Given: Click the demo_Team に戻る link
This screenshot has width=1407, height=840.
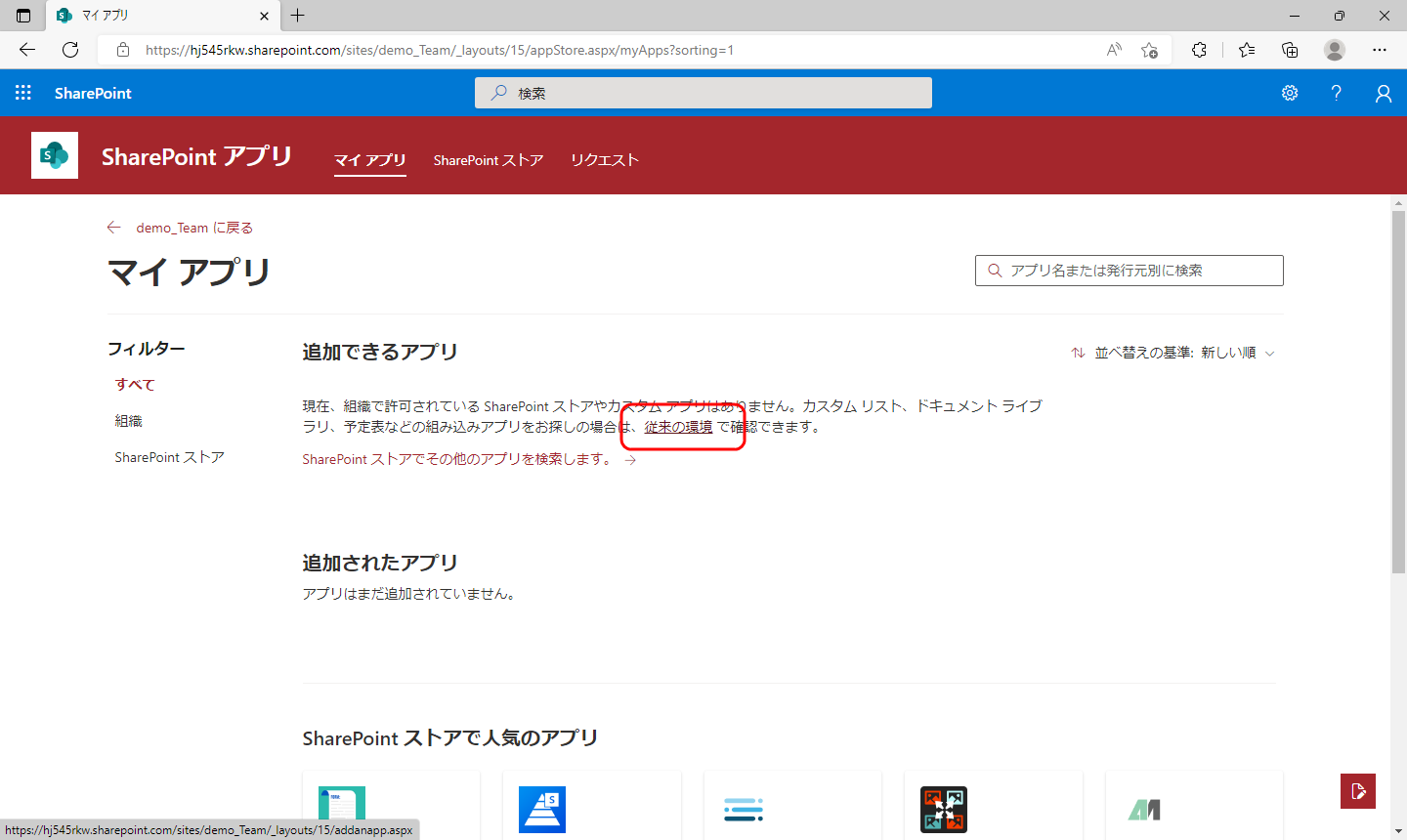Looking at the screenshot, I should tap(194, 228).
